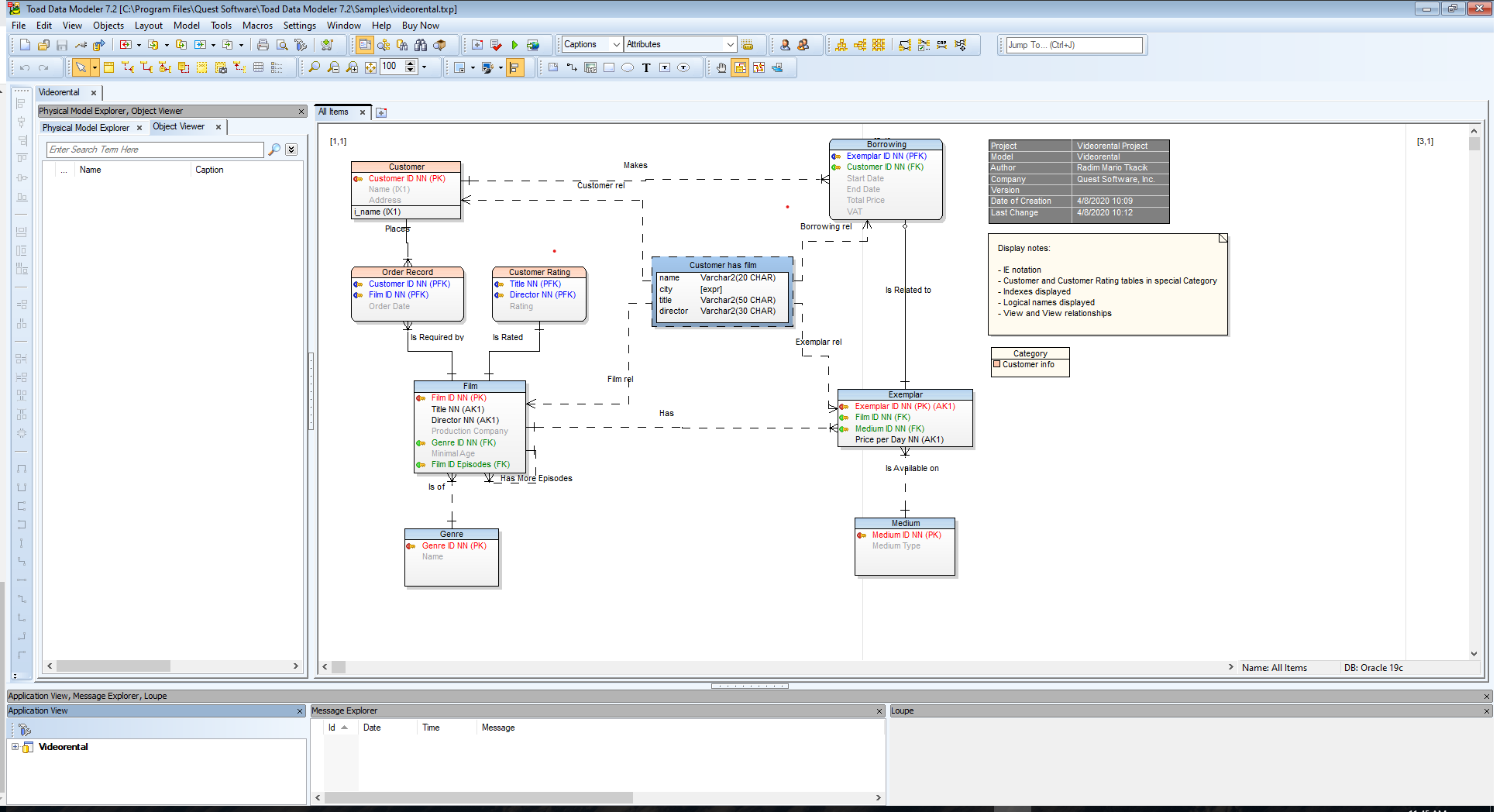Click the Jump To input field
Viewport: 1500px width, 812px height.
click(x=1074, y=45)
